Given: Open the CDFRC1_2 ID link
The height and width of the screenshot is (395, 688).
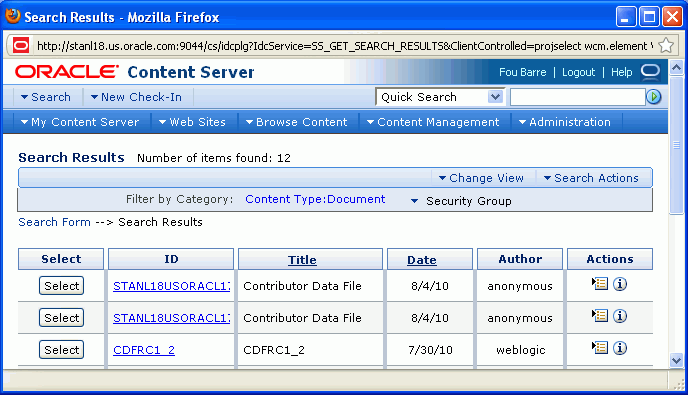Looking at the screenshot, I should [144, 350].
